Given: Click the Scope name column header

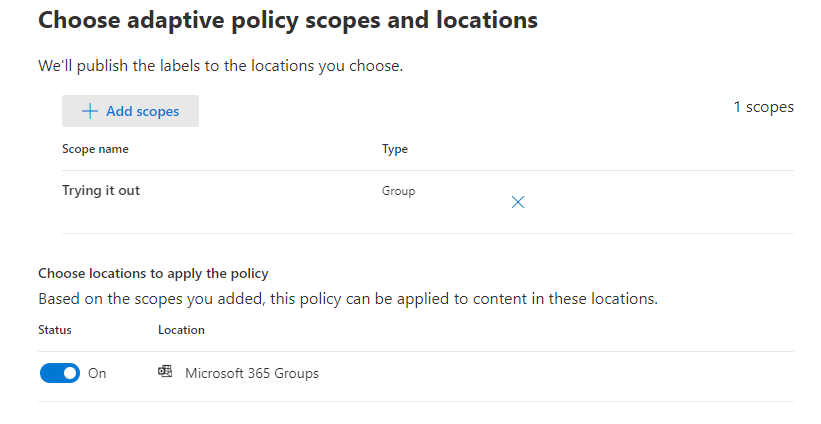Looking at the screenshot, I should 95,149.
